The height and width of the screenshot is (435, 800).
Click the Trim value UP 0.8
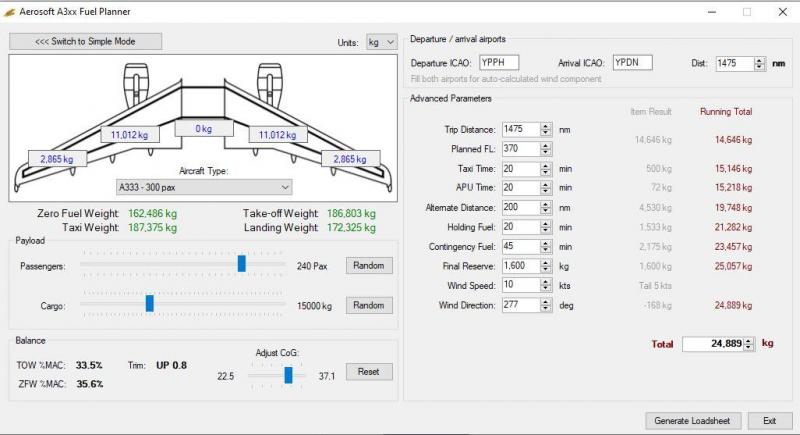point(171,365)
